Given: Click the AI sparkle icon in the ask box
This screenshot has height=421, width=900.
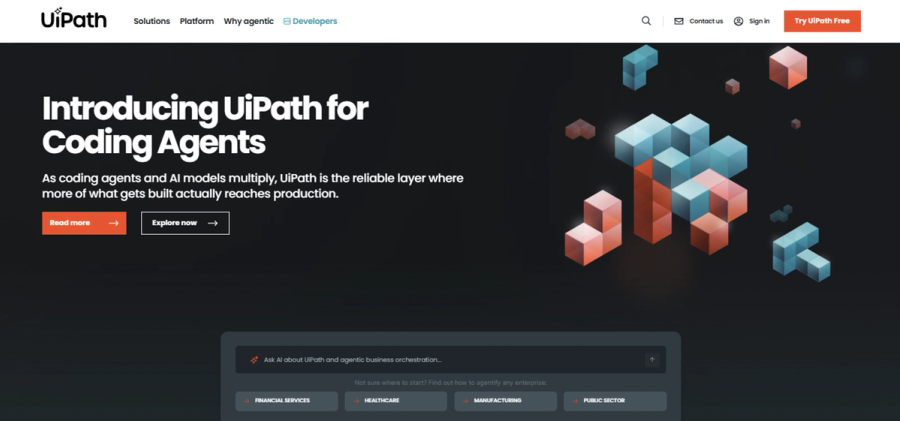Looking at the screenshot, I should click(x=254, y=360).
